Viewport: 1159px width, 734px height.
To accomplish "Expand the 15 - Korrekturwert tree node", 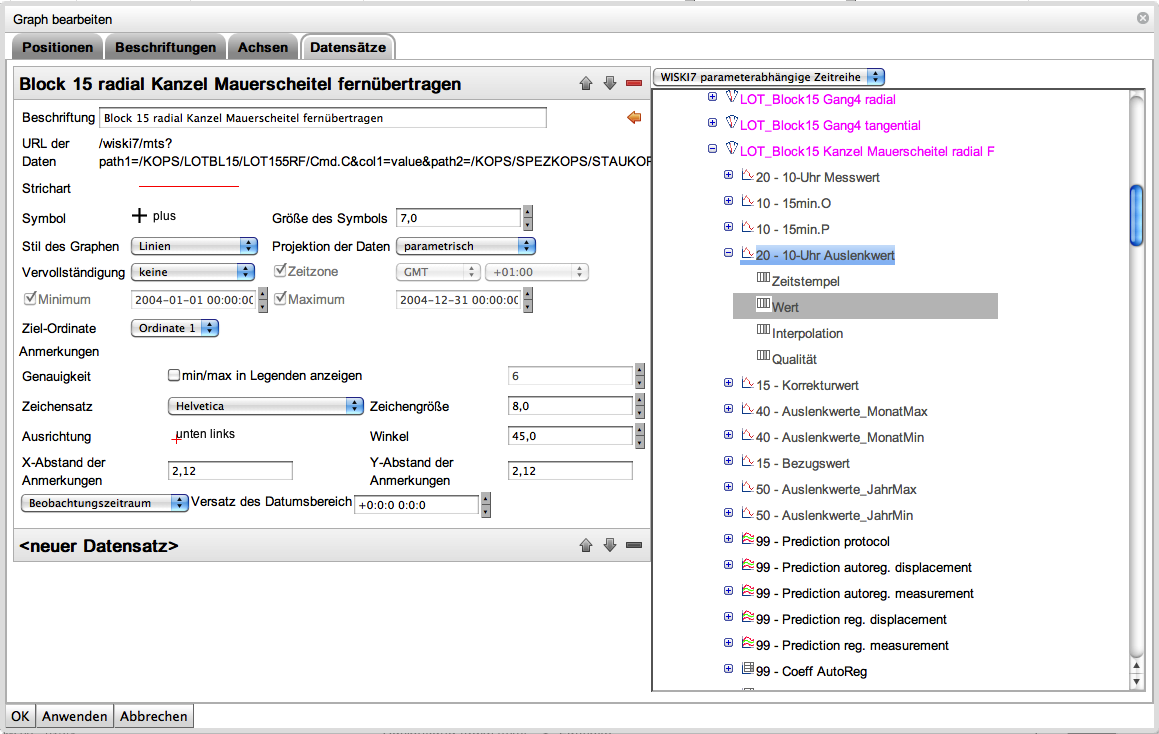I will (728, 384).
